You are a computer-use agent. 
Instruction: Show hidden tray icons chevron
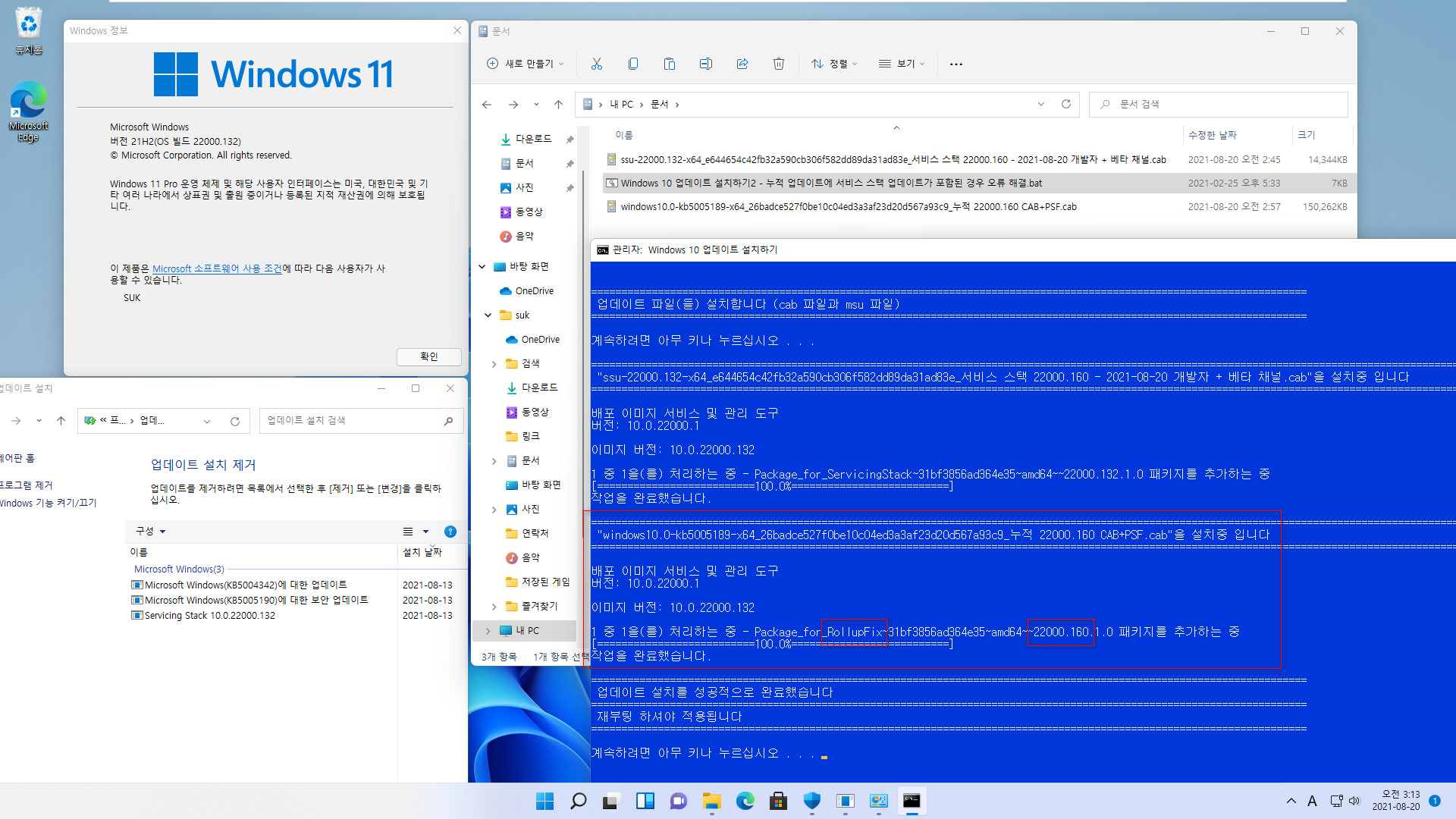tap(1291, 801)
